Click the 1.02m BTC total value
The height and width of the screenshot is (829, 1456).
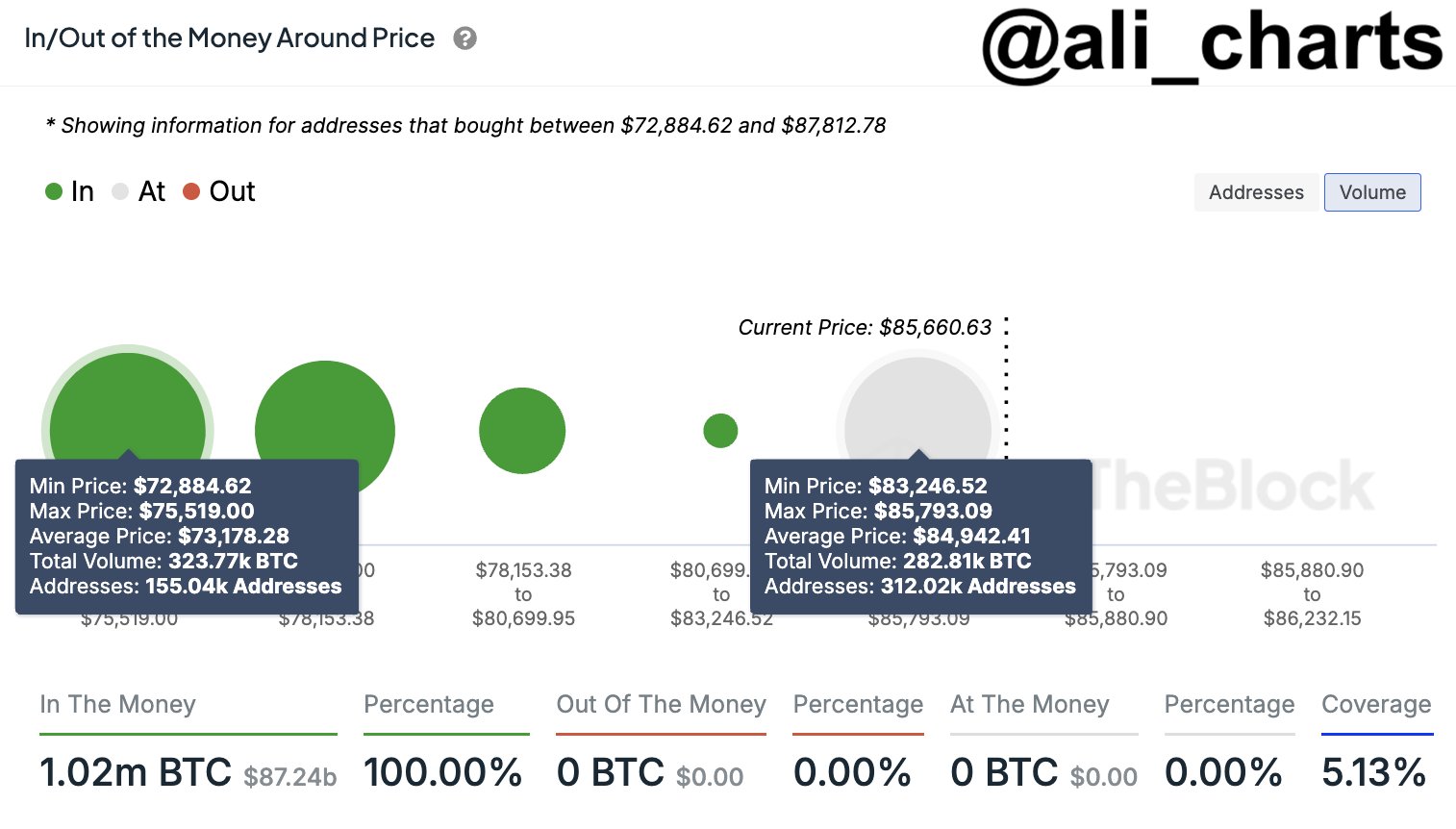click(x=136, y=772)
